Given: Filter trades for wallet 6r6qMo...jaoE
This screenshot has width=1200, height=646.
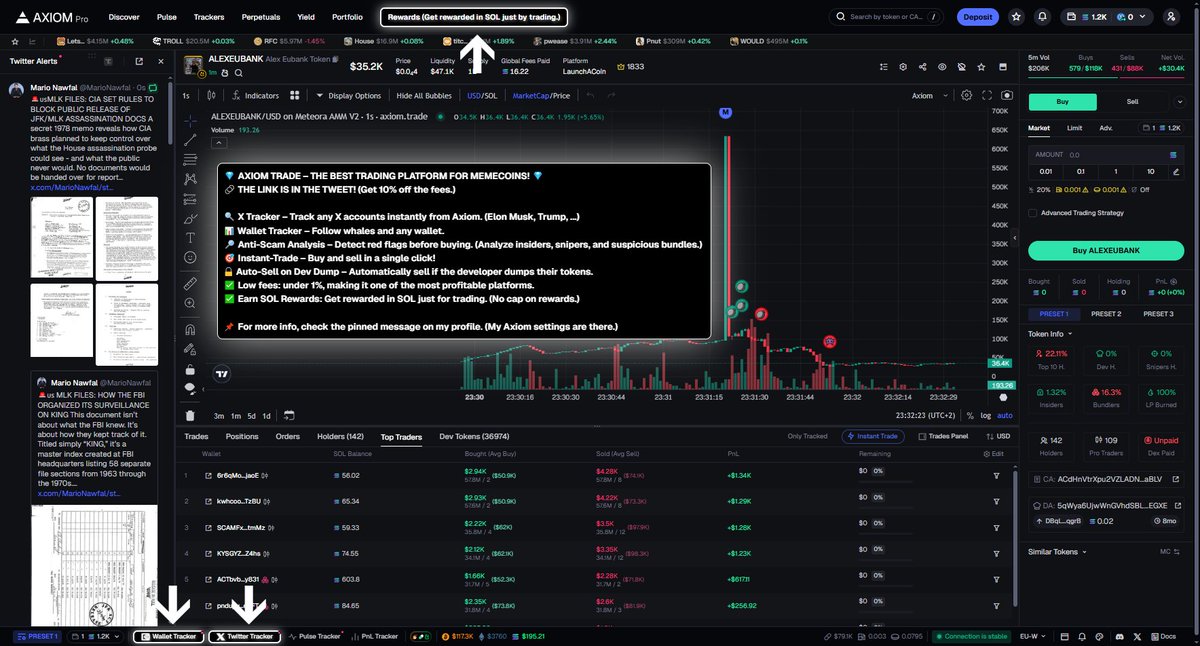Looking at the screenshot, I should [x=996, y=475].
